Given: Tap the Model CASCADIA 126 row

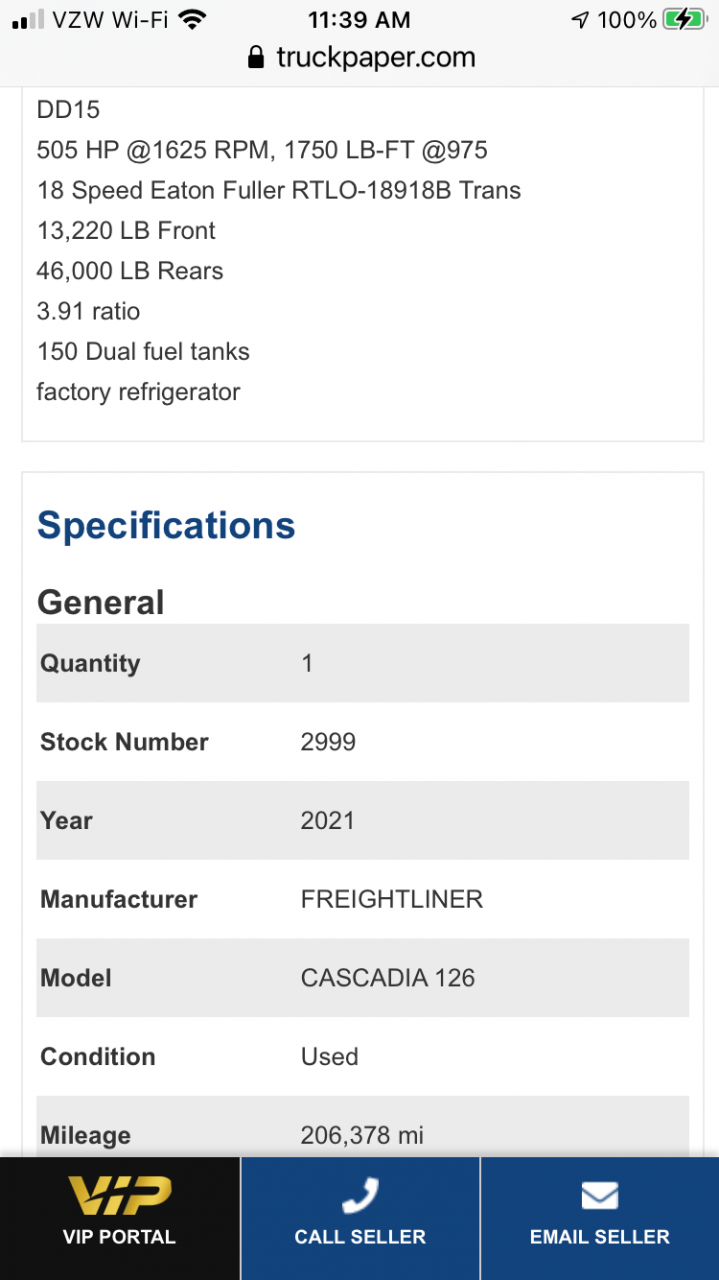Looking at the screenshot, I should [363, 977].
